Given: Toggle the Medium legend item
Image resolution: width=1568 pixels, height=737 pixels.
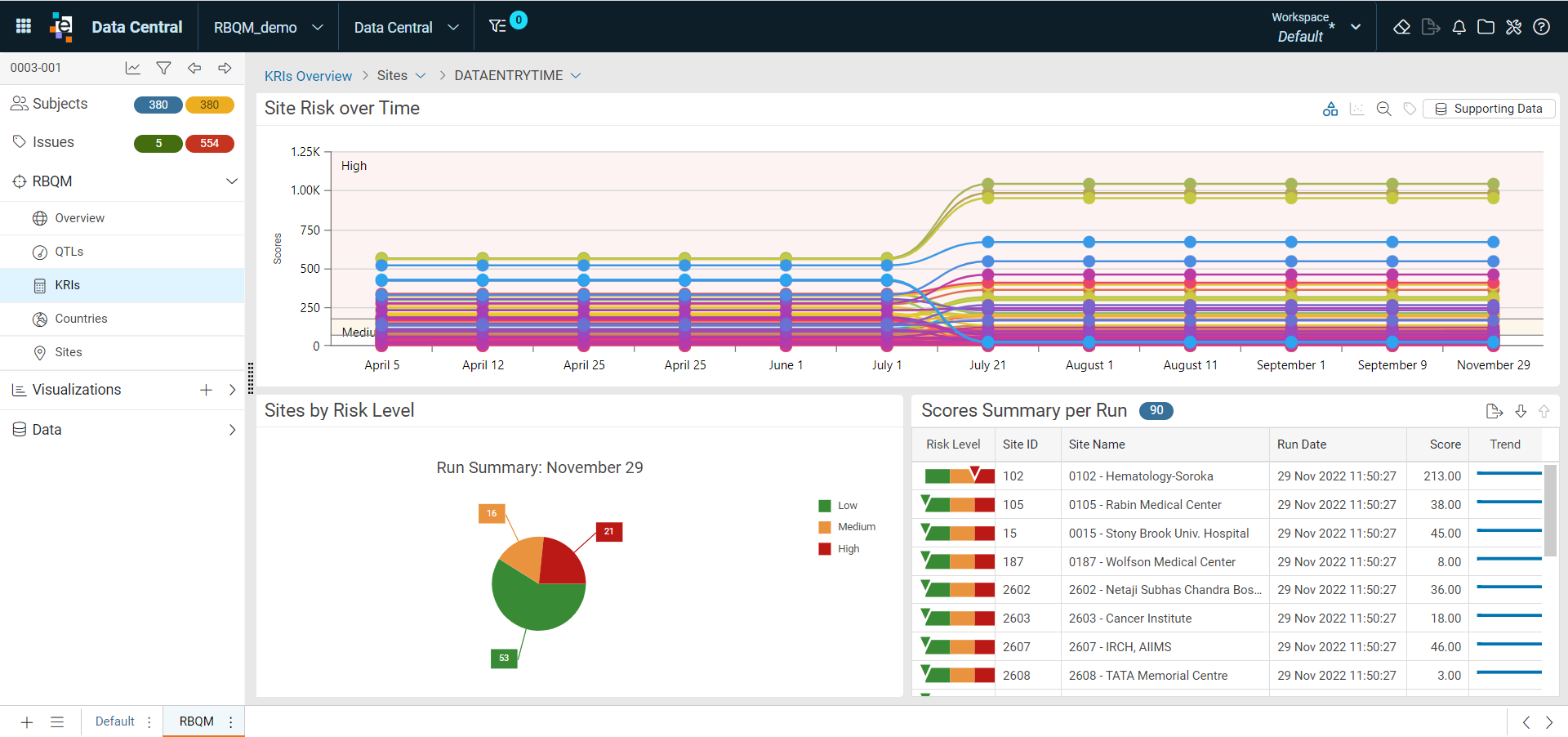Looking at the screenshot, I should click(x=847, y=527).
